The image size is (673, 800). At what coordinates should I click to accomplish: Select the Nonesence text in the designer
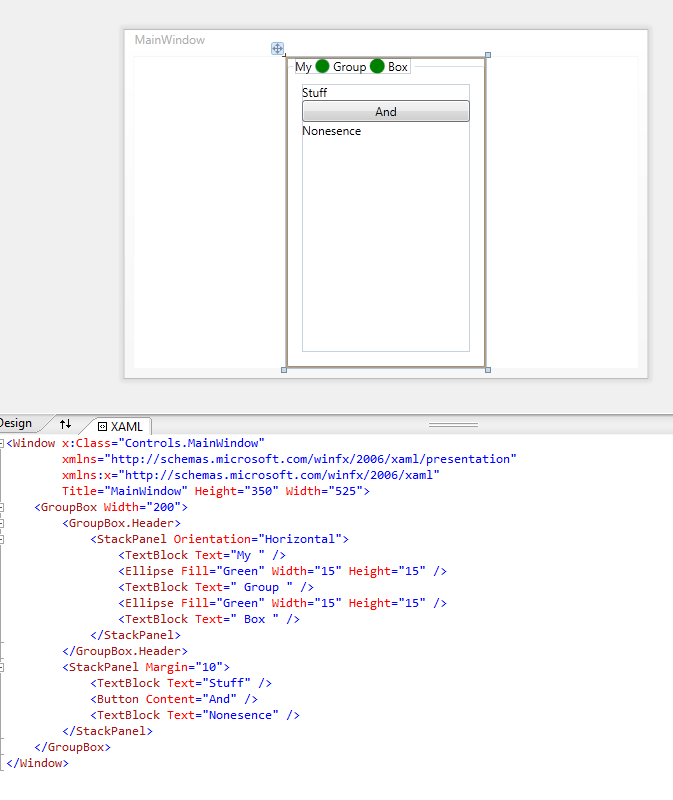pos(331,131)
